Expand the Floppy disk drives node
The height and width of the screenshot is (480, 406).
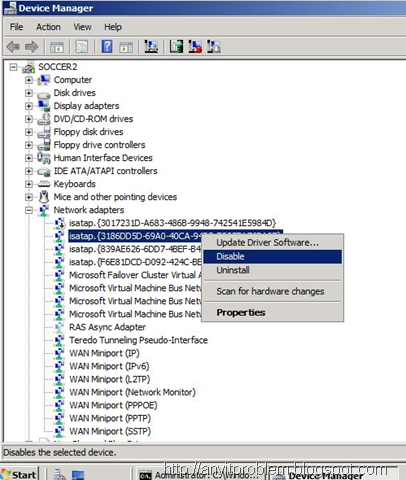(29, 132)
